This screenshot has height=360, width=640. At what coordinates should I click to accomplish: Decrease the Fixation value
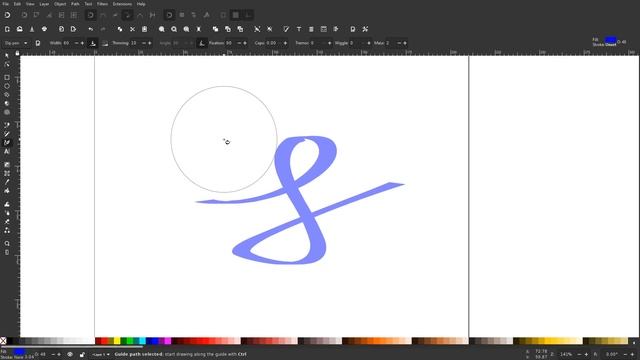click(x=239, y=43)
